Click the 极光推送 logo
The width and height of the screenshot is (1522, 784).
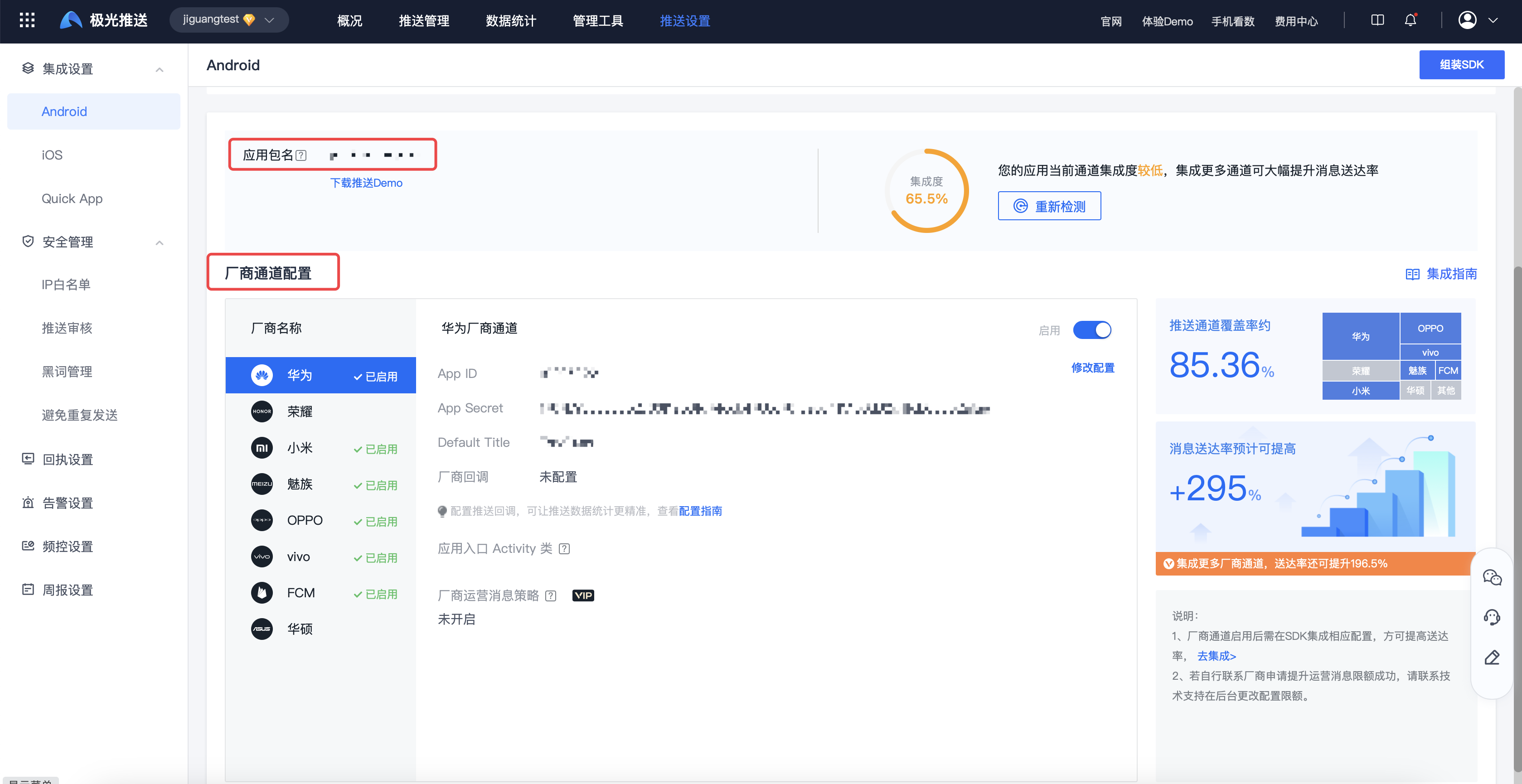tap(104, 20)
